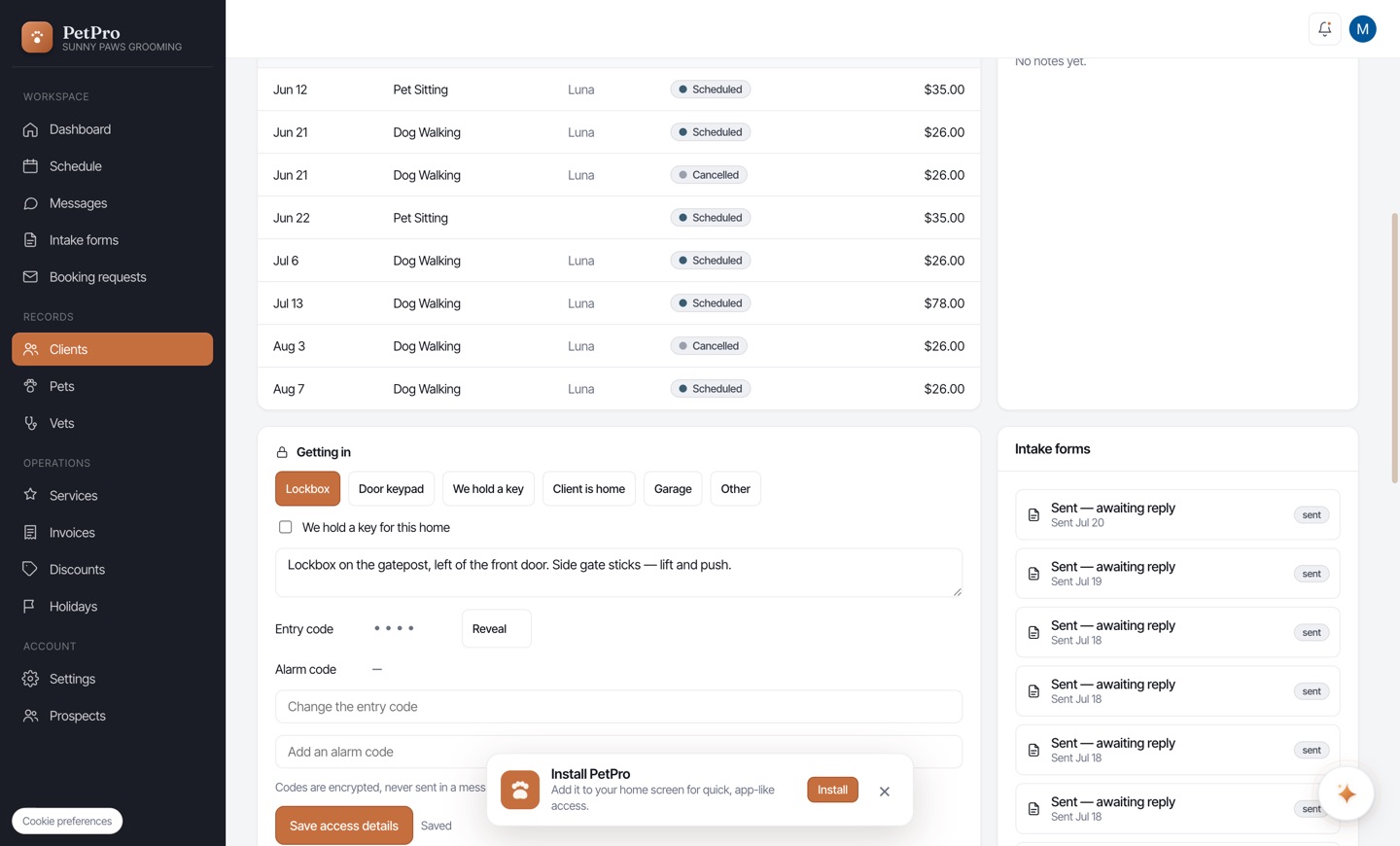This screenshot has width=1400, height=846.
Task: Click the Install PetPro app icon
Action: pyautogui.click(x=520, y=790)
